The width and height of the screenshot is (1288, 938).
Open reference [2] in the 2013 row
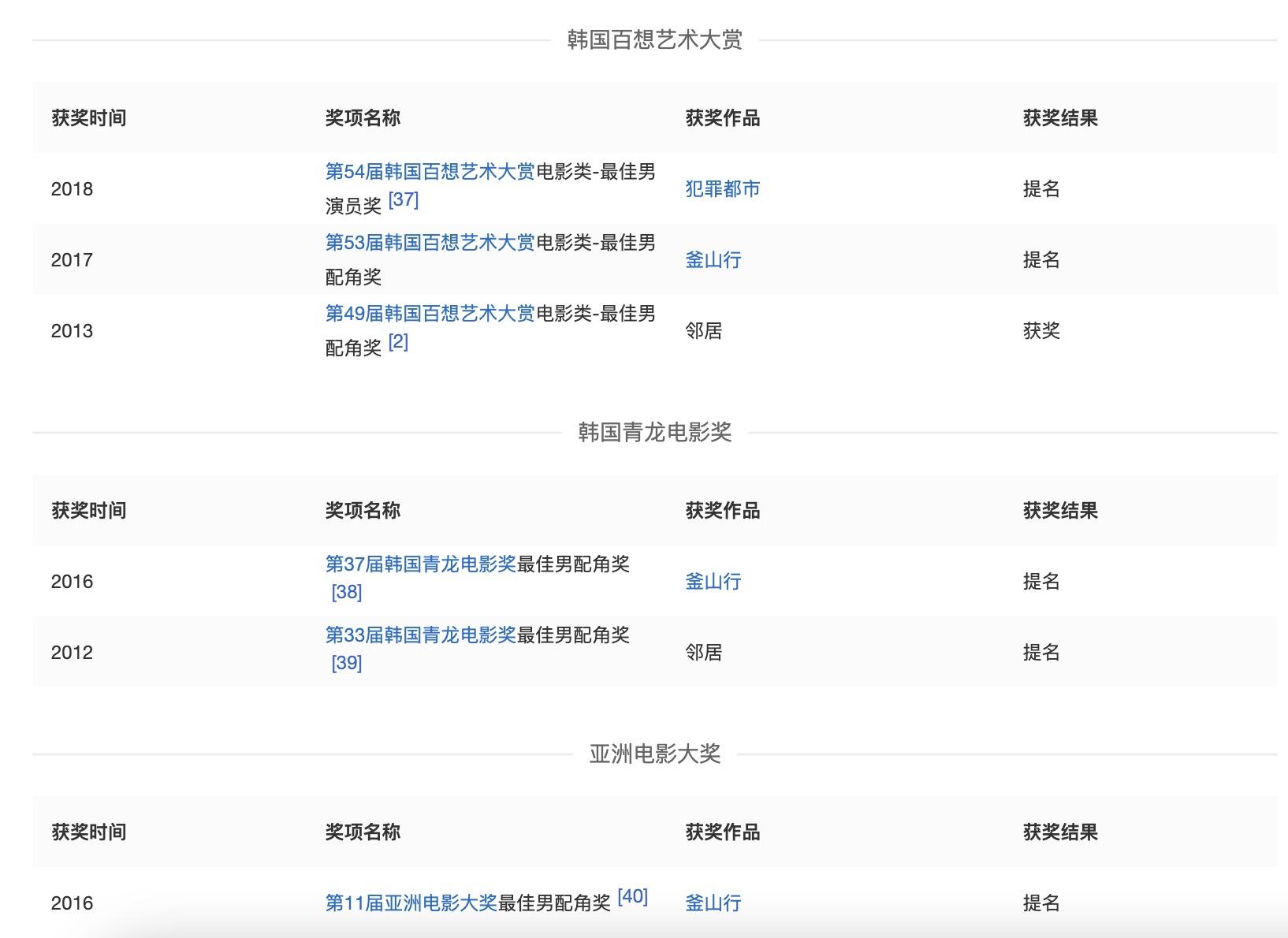pyautogui.click(x=399, y=342)
